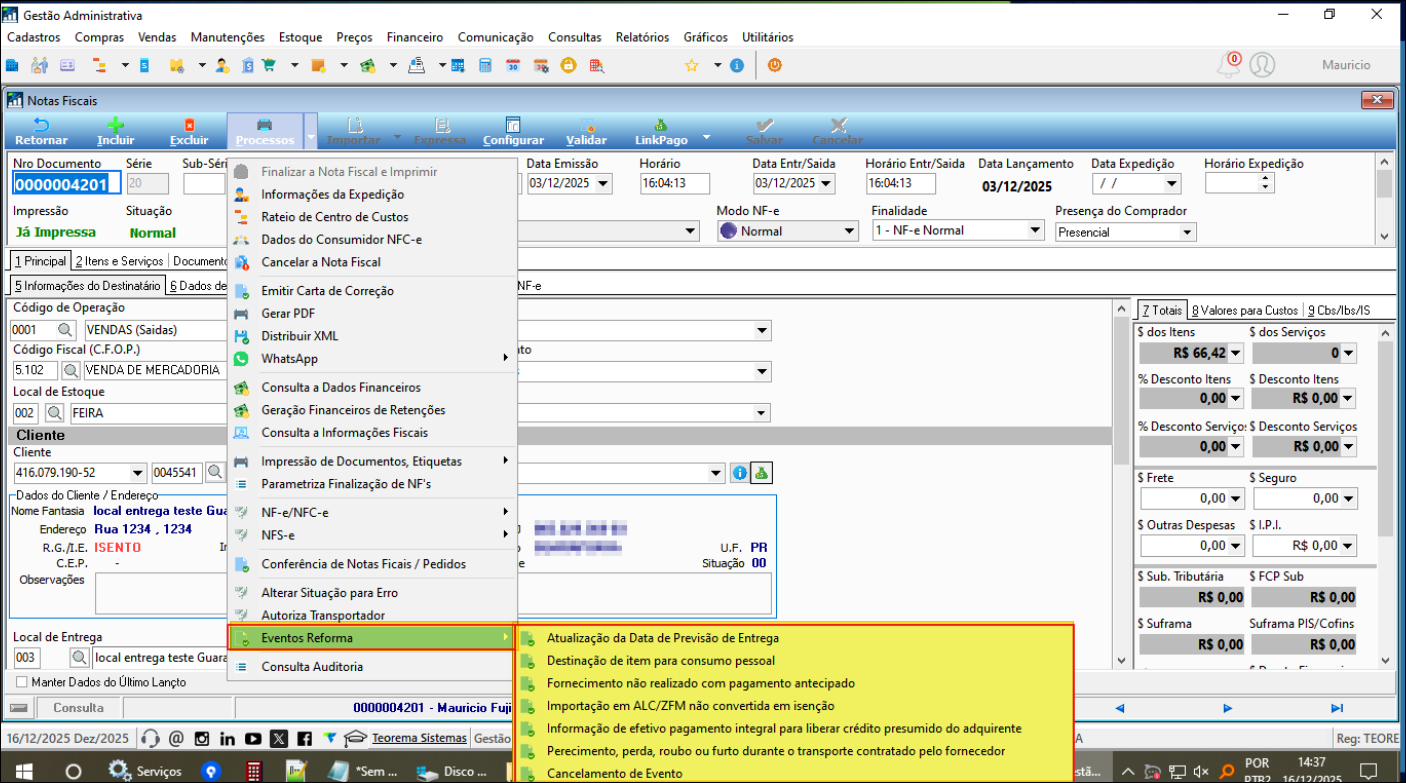The width and height of the screenshot is (1406, 783).
Task: Toggle Manter Dados do Último Lançto checkbox
Action: (22, 682)
